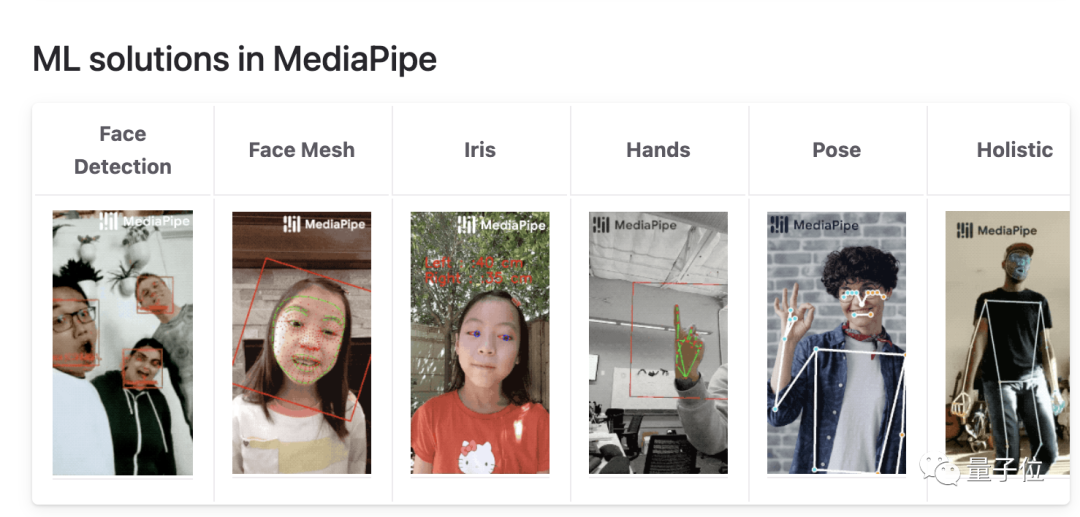1080x517 pixels.
Task: Click MediaPipe logo in Face Mesh image
Action: [325, 224]
